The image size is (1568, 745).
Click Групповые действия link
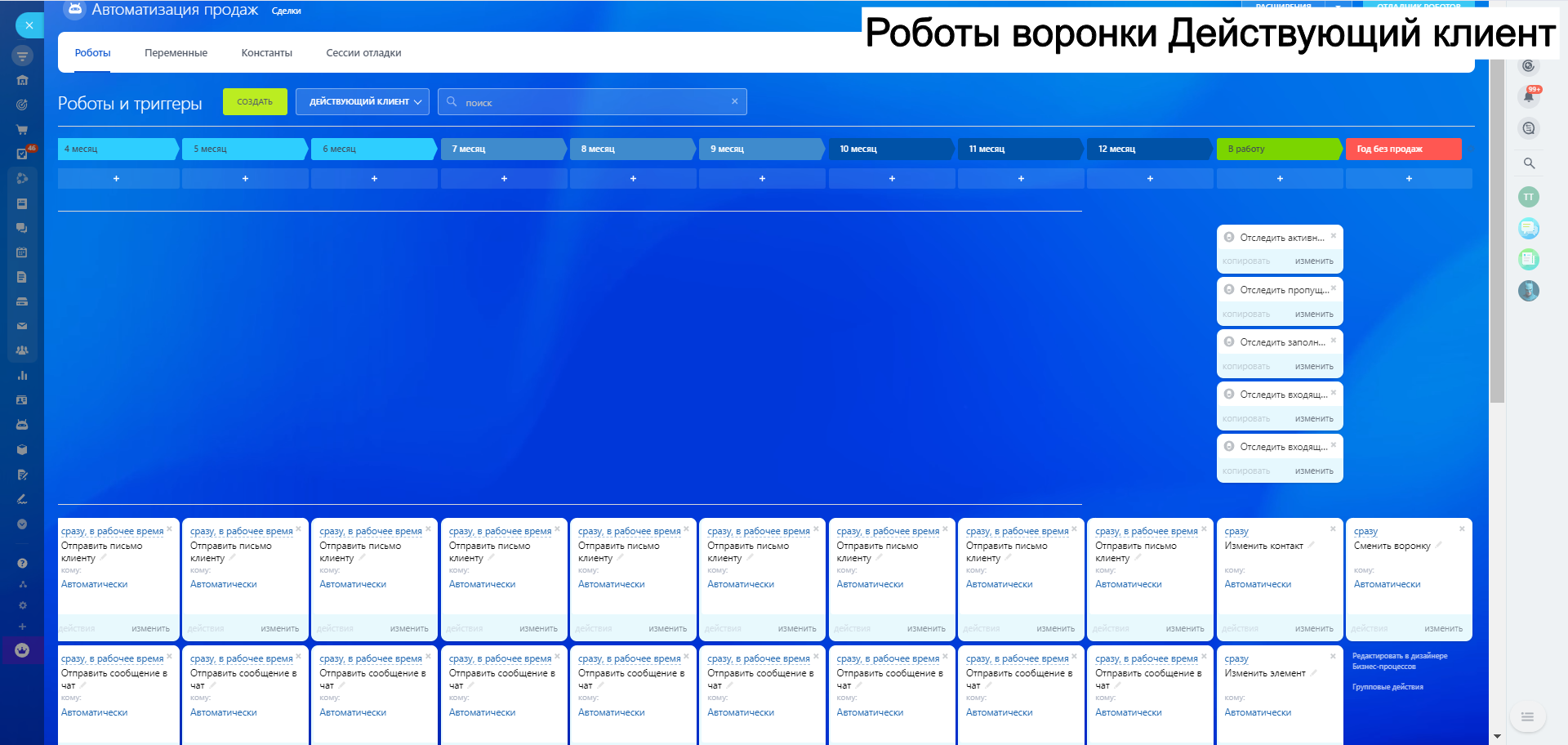[1387, 687]
